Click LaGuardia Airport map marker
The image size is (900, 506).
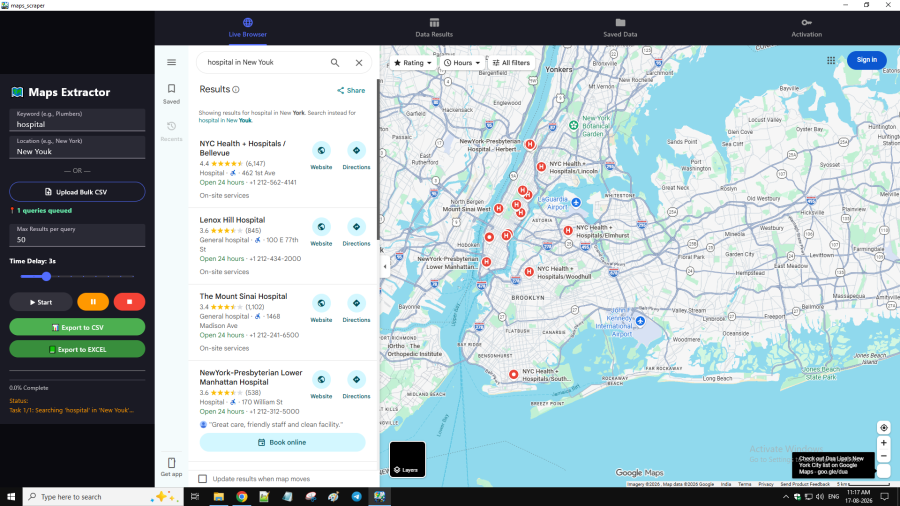[x=576, y=202]
